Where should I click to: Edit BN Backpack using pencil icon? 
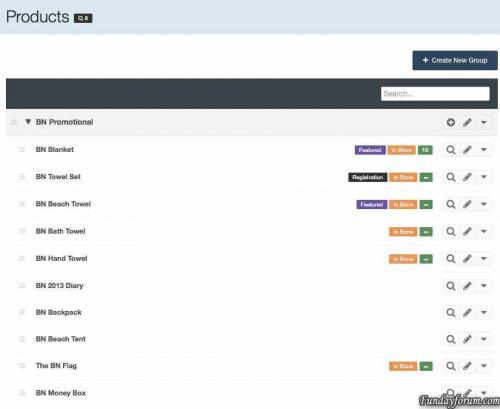(x=467, y=313)
